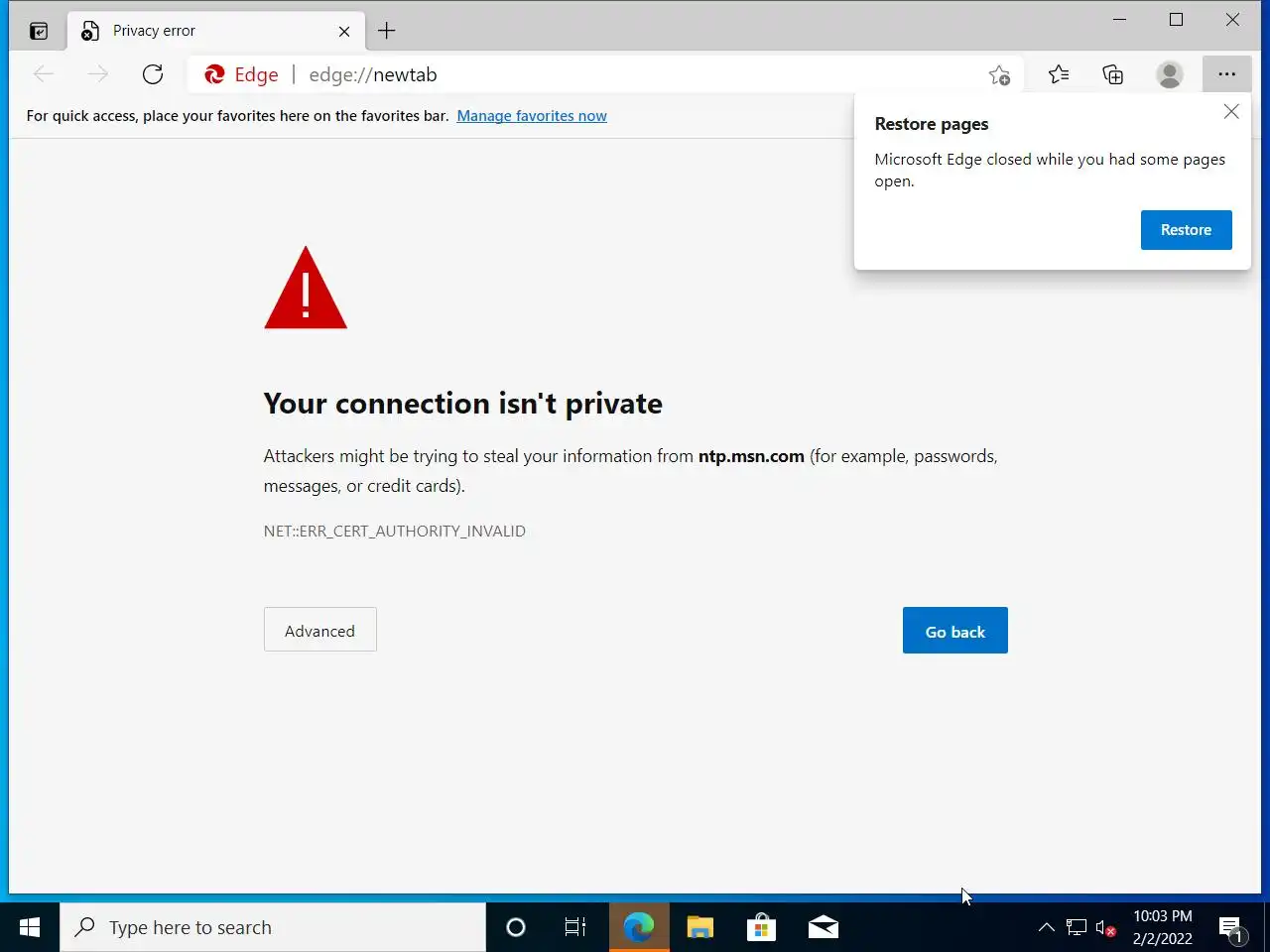Open the tab actions menu icon

pos(39,31)
